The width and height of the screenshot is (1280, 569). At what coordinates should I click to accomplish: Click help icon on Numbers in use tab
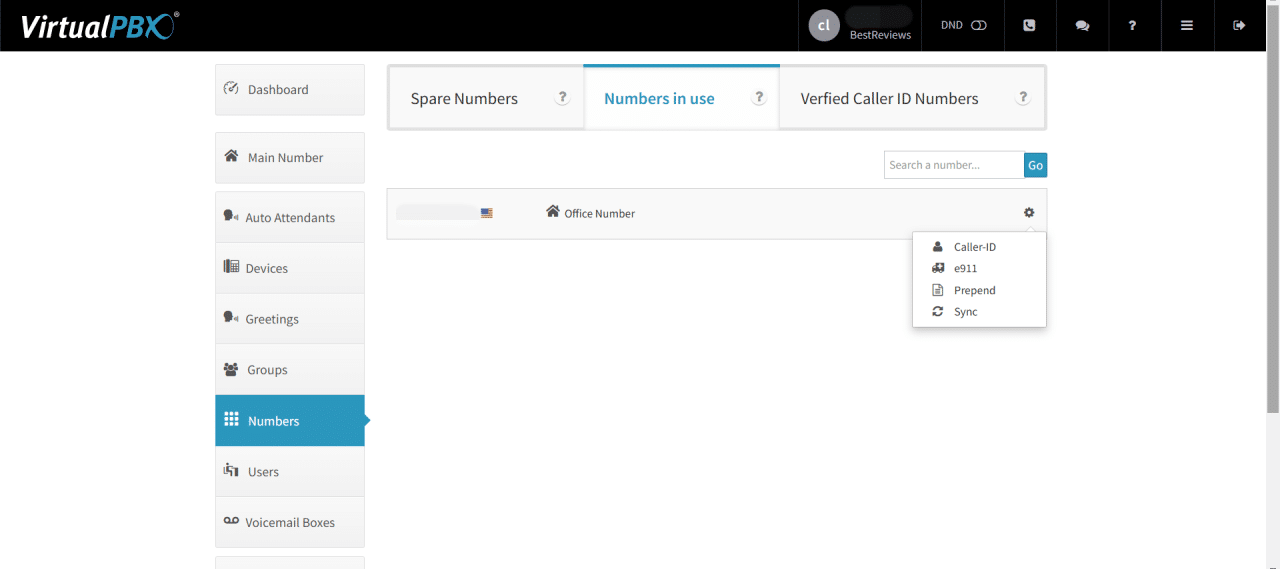tap(759, 98)
